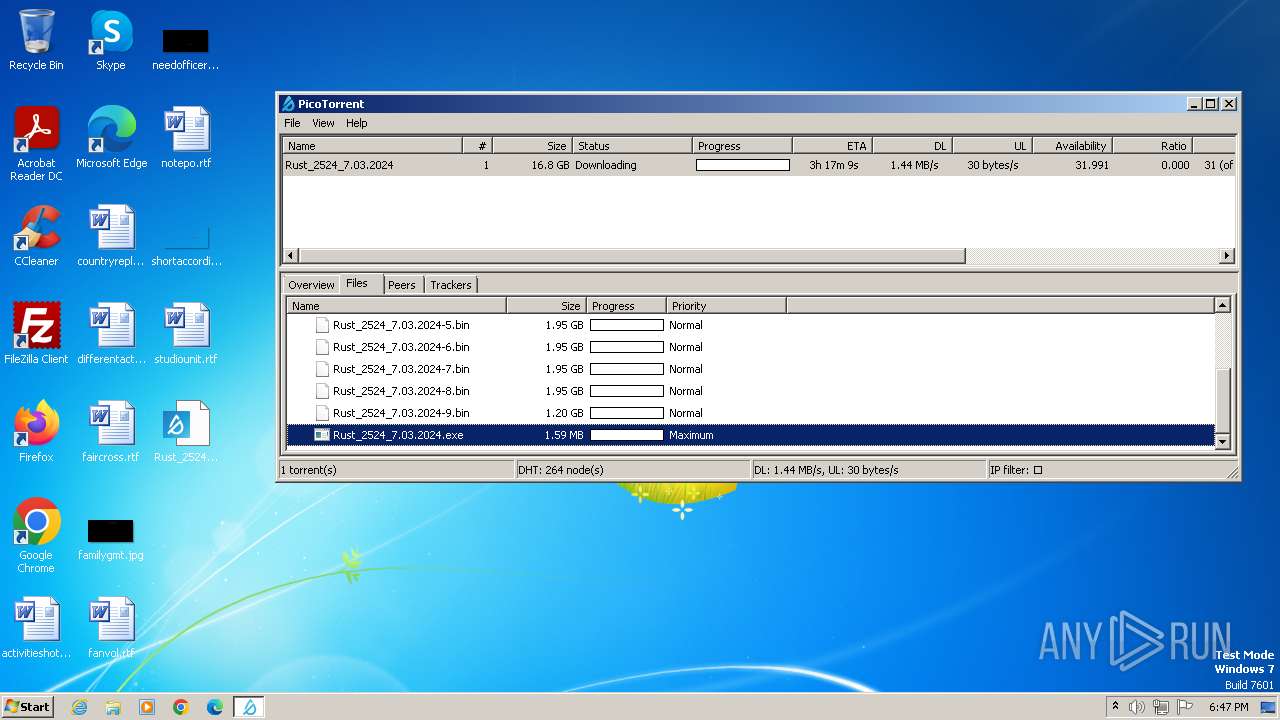Screen dimensions: 1280x720
Task: Open the Recycle Bin desktop icon
Action: (36, 40)
